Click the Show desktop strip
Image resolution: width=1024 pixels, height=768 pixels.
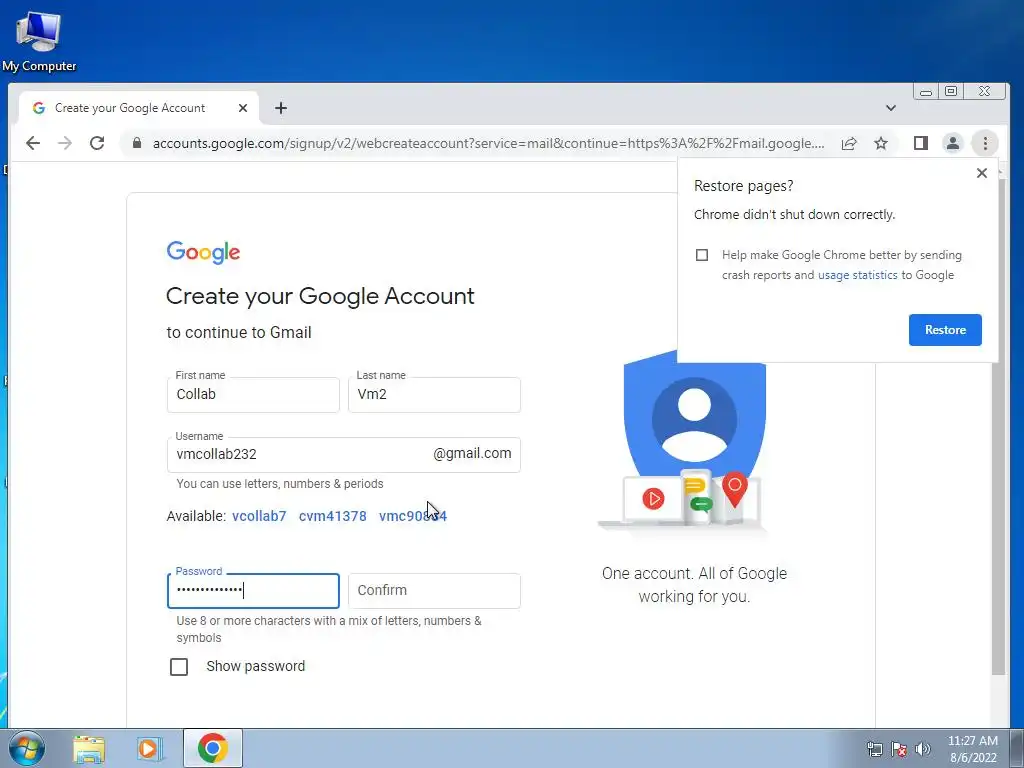pos(1017,748)
